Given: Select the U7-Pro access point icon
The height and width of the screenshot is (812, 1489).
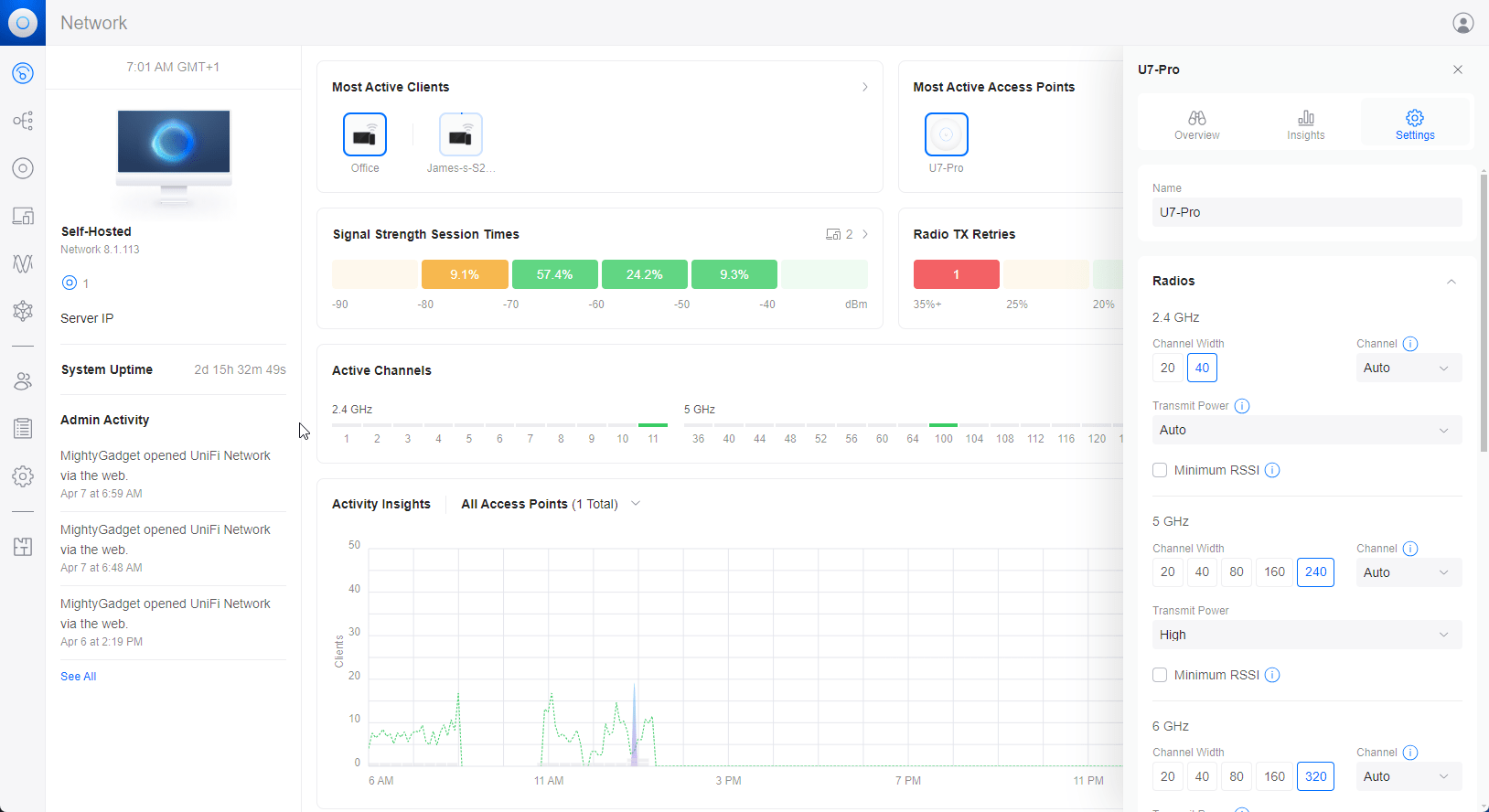Looking at the screenshot, I should coord(946,135).
